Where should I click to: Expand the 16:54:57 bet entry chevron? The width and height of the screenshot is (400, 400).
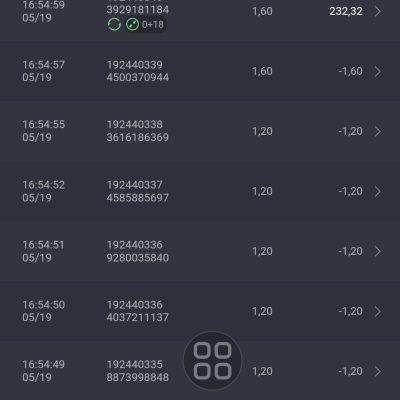coord(378,71)
